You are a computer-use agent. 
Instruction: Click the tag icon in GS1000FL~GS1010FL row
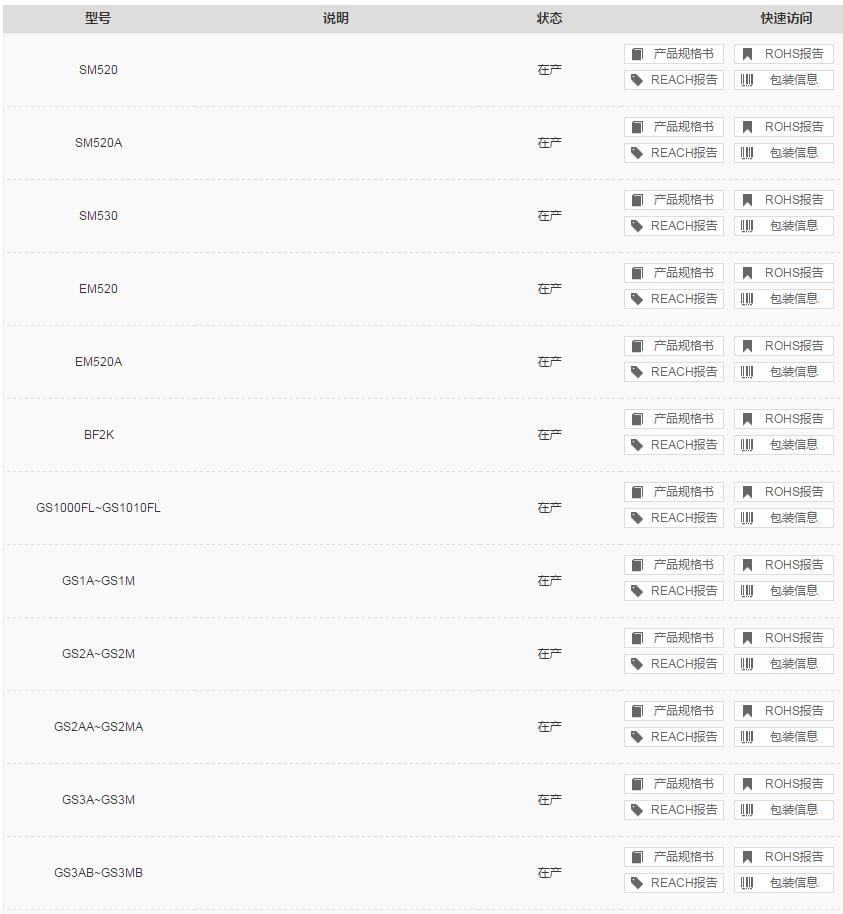(637, 518)
